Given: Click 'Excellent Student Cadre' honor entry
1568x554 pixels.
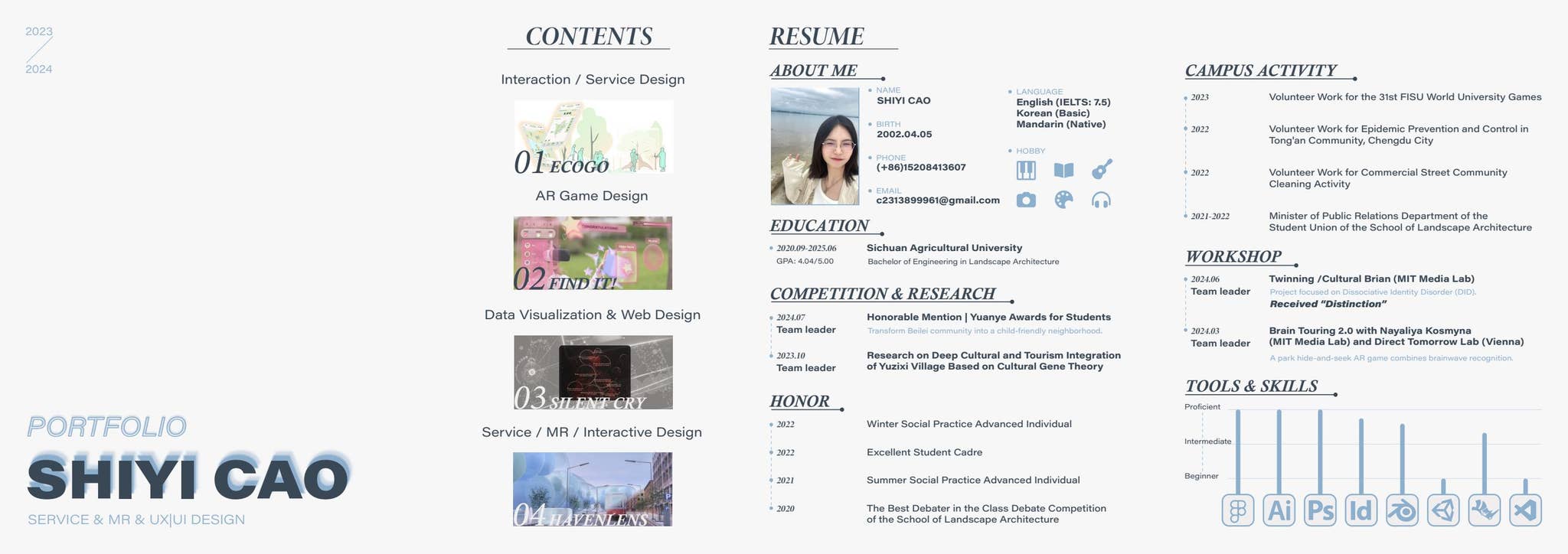Looking at the screenshot, I should (x=924, y=452).
